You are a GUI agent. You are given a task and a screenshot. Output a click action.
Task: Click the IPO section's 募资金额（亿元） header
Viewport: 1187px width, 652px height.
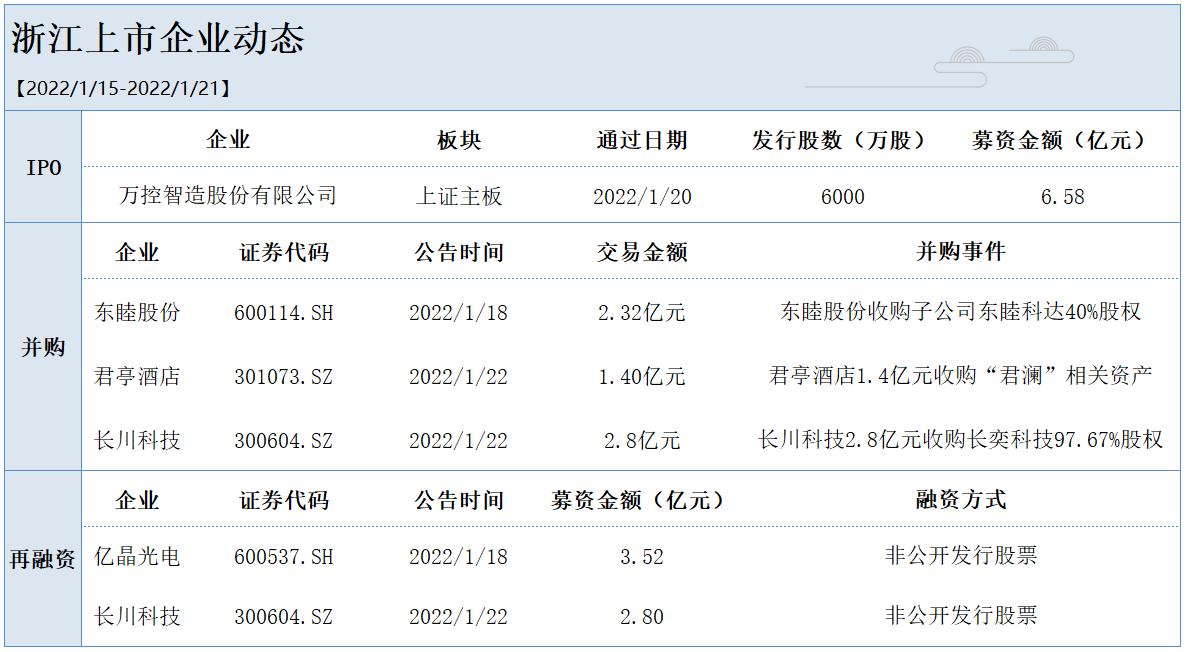pyautogui.click(x=1063, y=140)
